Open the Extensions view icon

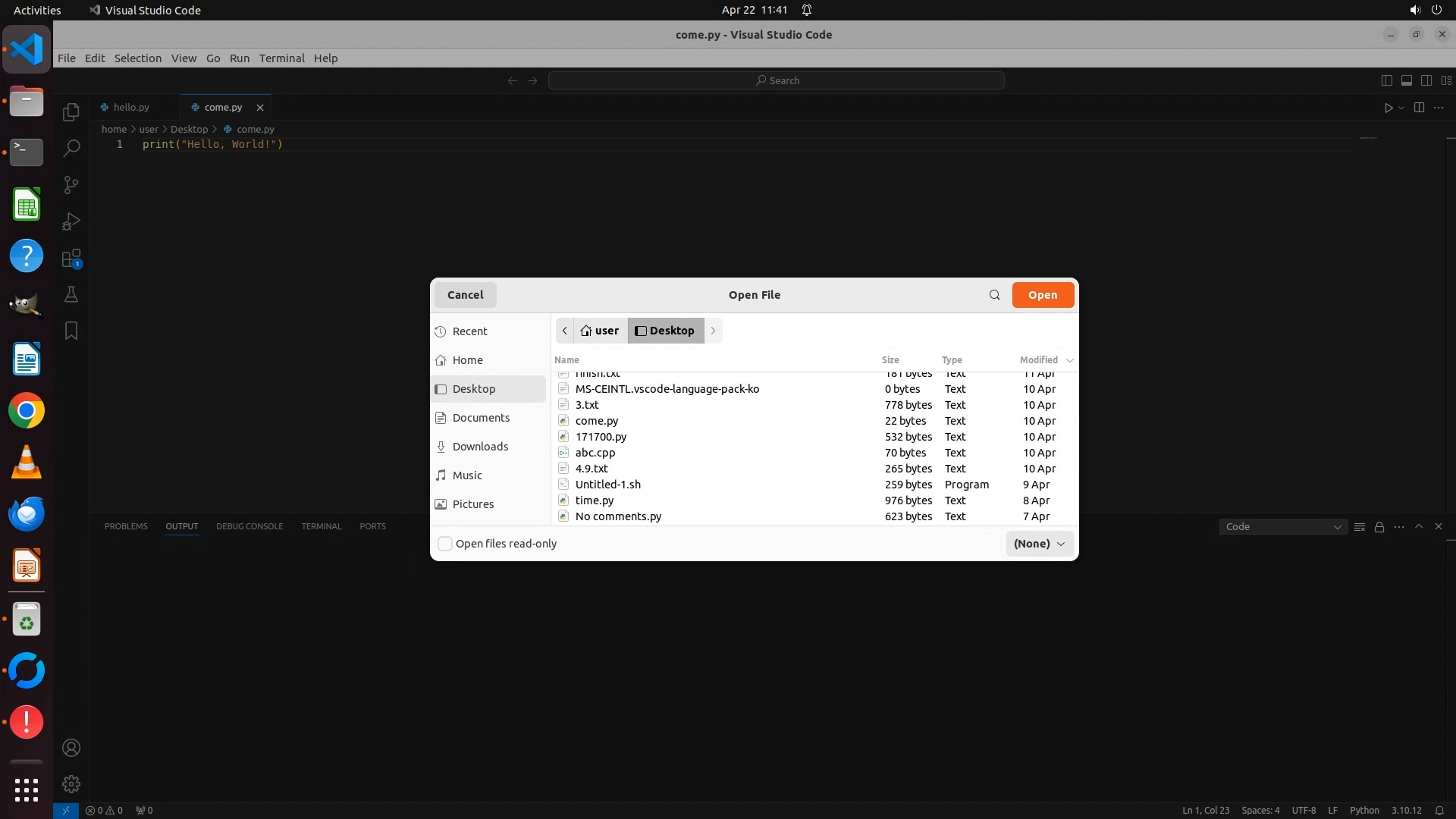coord(71,259)
